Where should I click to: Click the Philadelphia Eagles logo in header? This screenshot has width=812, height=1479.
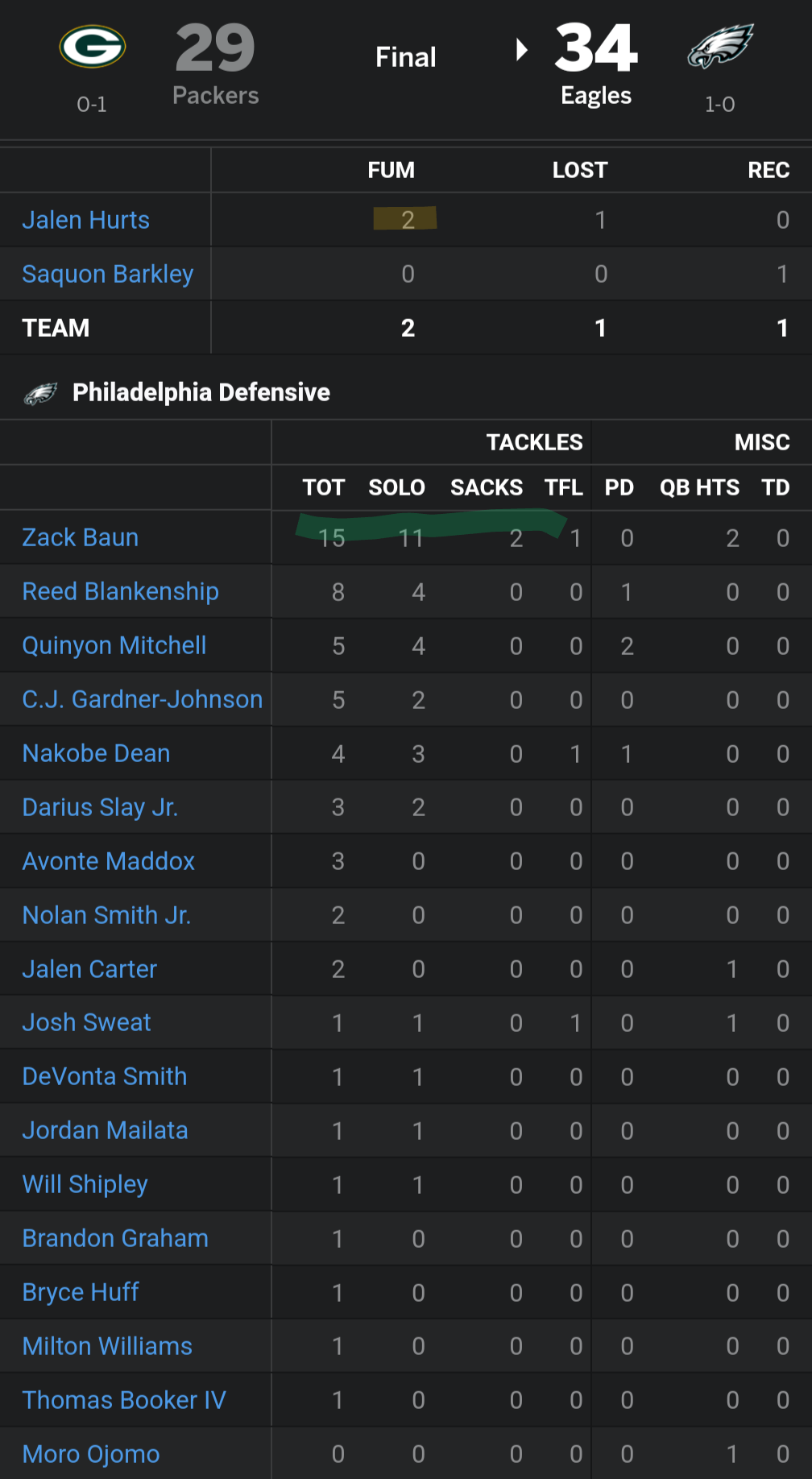click(x=720, y=47)
